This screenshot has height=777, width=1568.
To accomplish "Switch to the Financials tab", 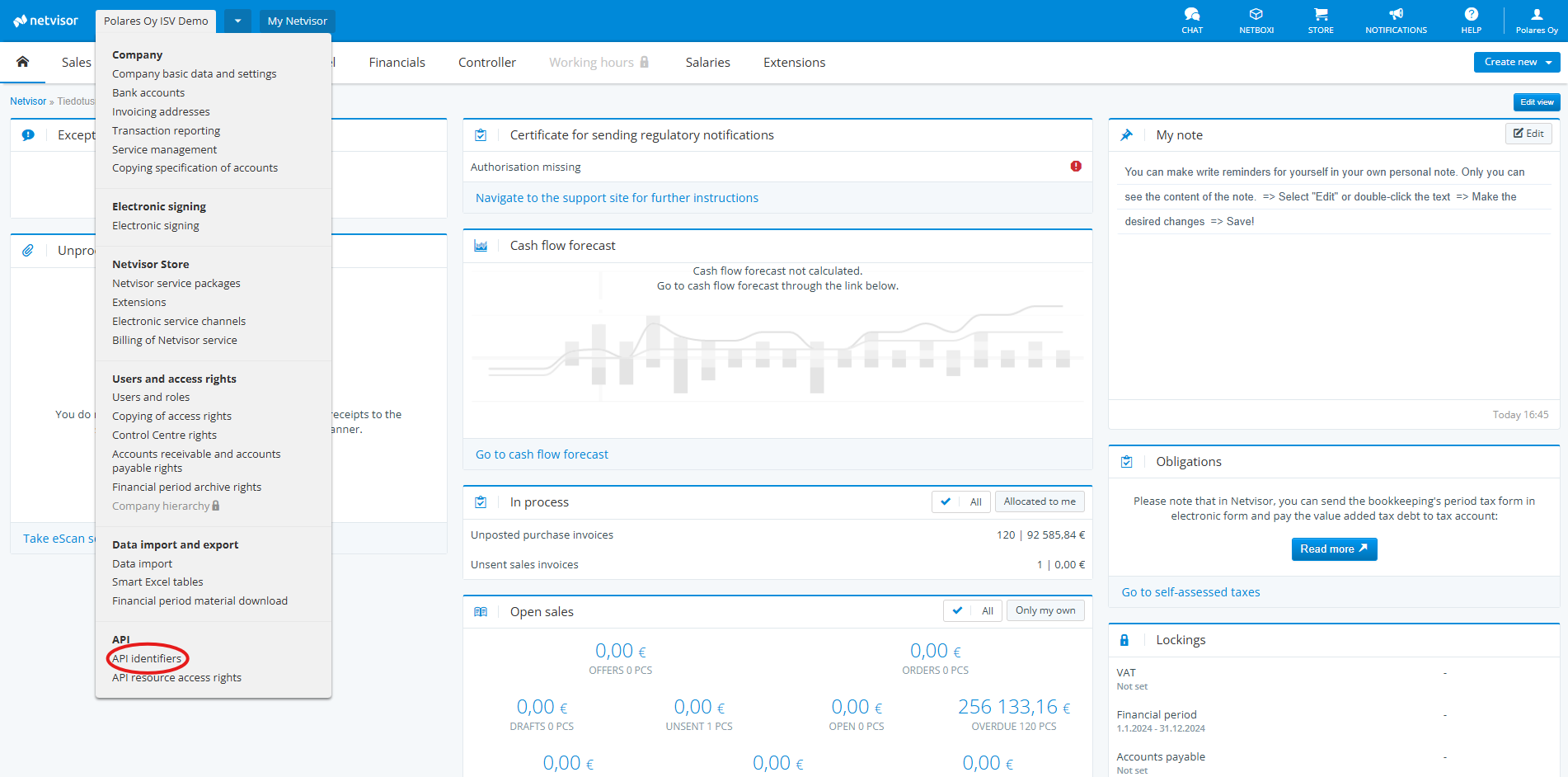I will click(397, 63).
